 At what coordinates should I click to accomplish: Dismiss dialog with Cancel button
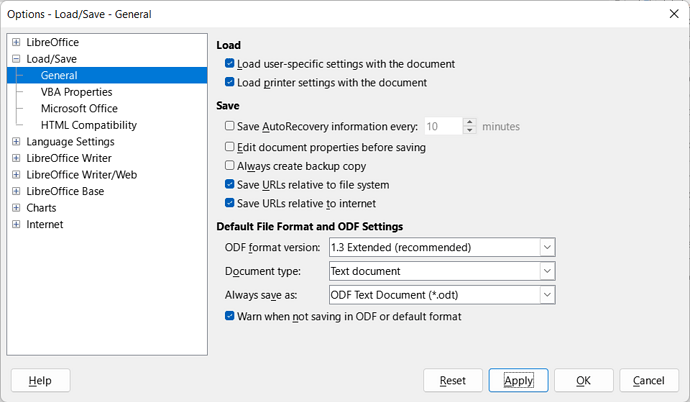click(649, 380)
